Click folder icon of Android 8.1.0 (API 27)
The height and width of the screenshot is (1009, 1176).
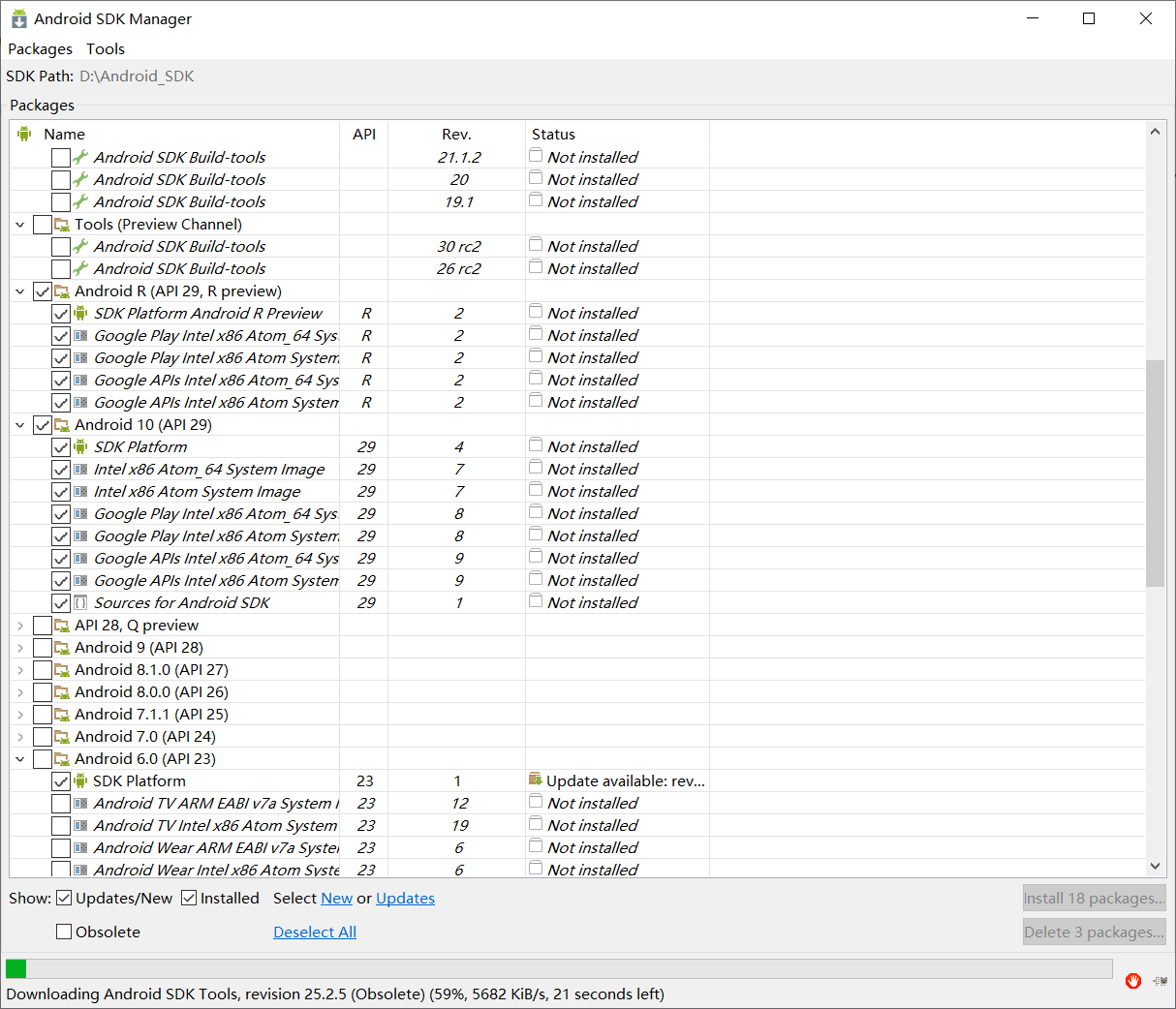(62, 669)
